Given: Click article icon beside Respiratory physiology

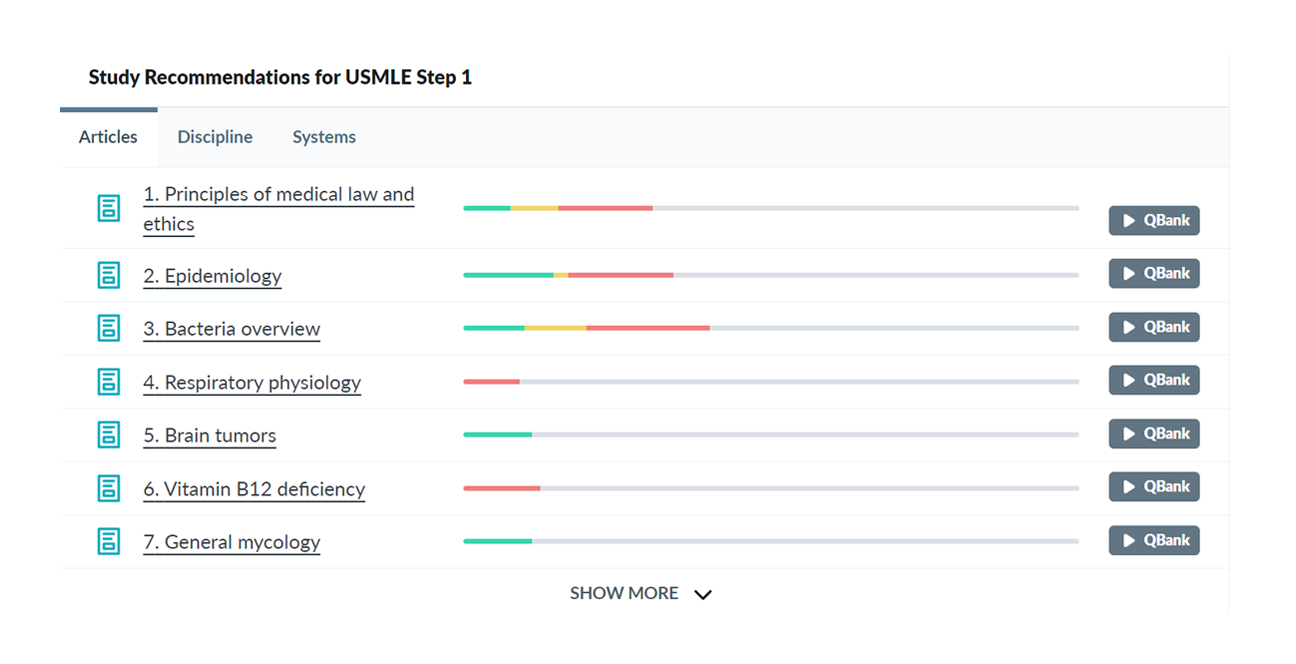Looking at the screenshot, I should point(108,381).
